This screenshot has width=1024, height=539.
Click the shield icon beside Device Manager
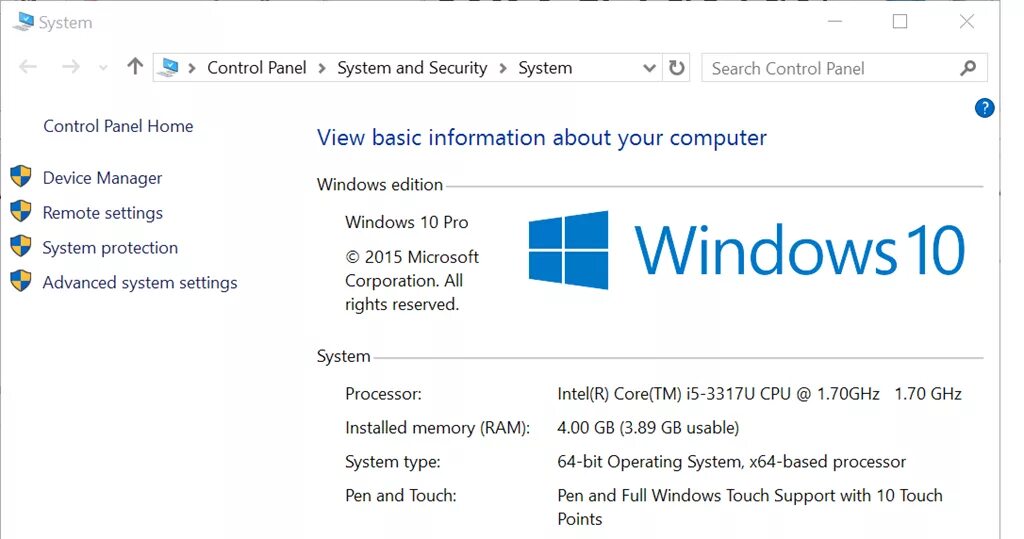(x=21, y=177)
